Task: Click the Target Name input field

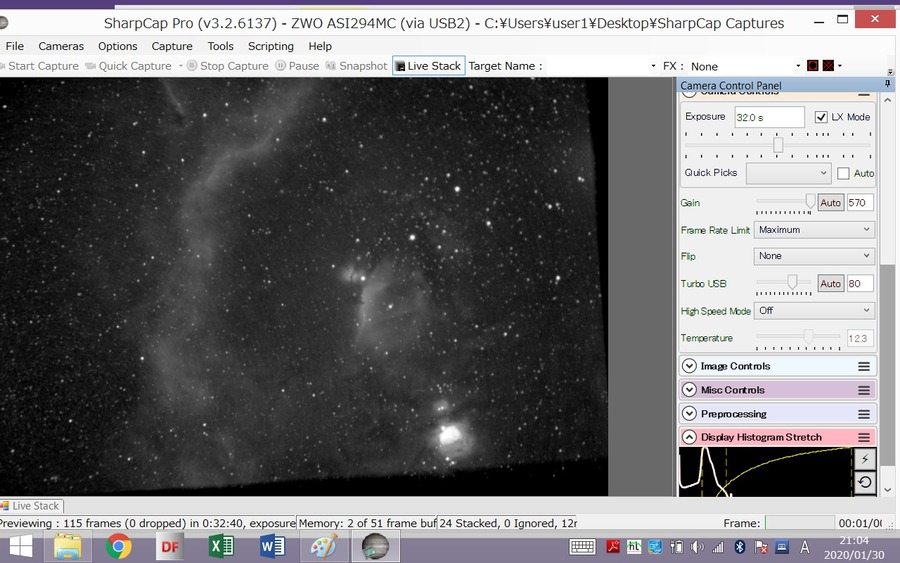Action: (597, 66)
